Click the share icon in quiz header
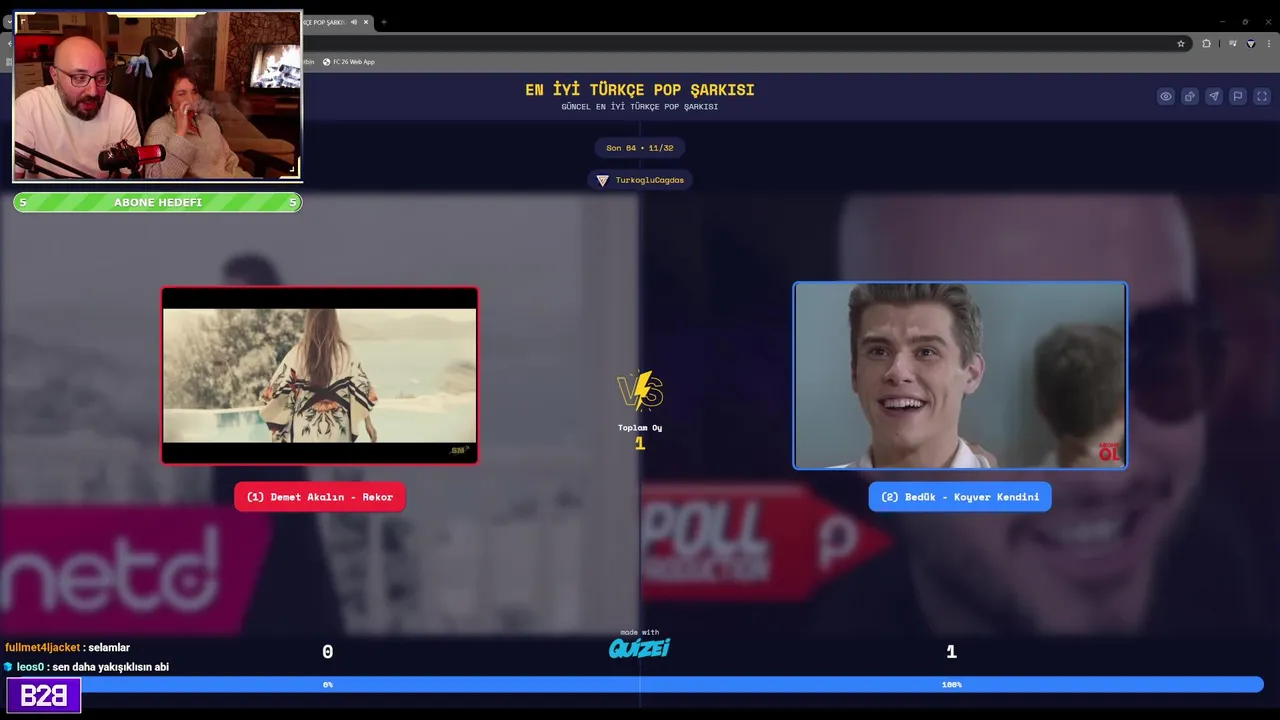The height and width of the screenshot is (720, 1280). [1190, 97]
